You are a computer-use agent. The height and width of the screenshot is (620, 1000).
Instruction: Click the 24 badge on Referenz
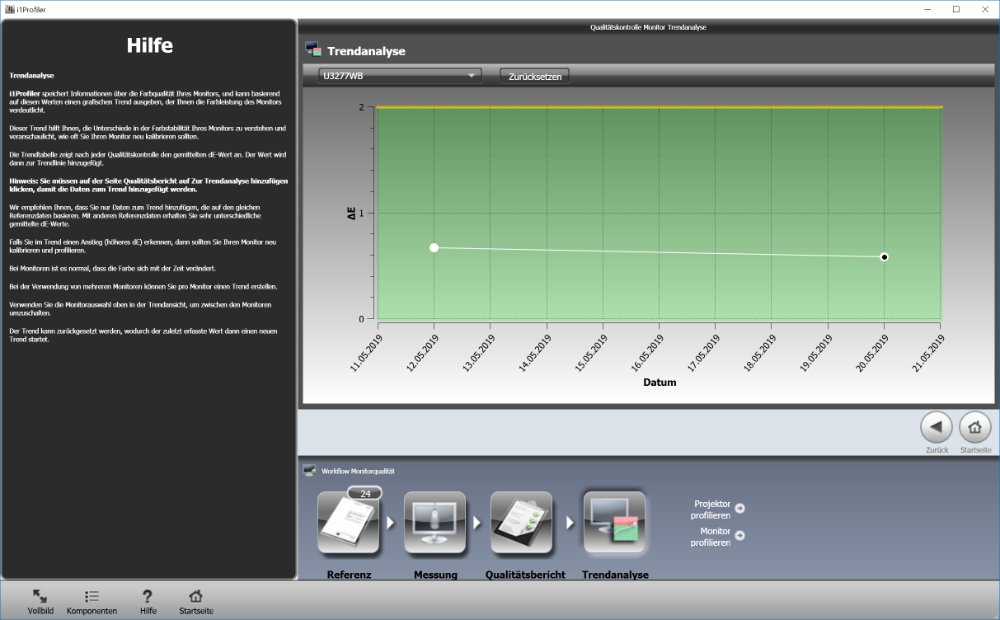coord(365,493)
